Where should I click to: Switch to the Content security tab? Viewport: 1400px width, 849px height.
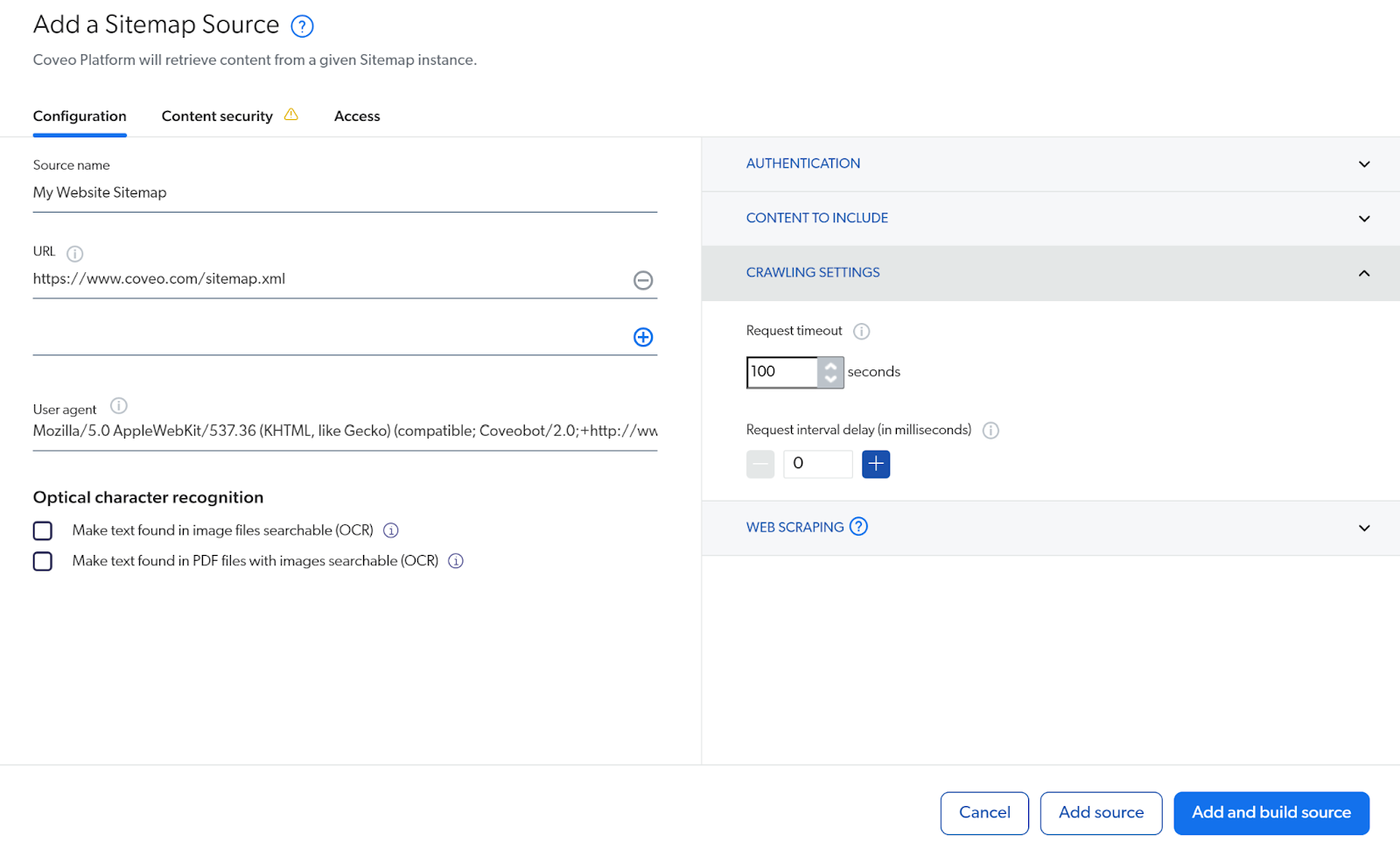(217, 116)
